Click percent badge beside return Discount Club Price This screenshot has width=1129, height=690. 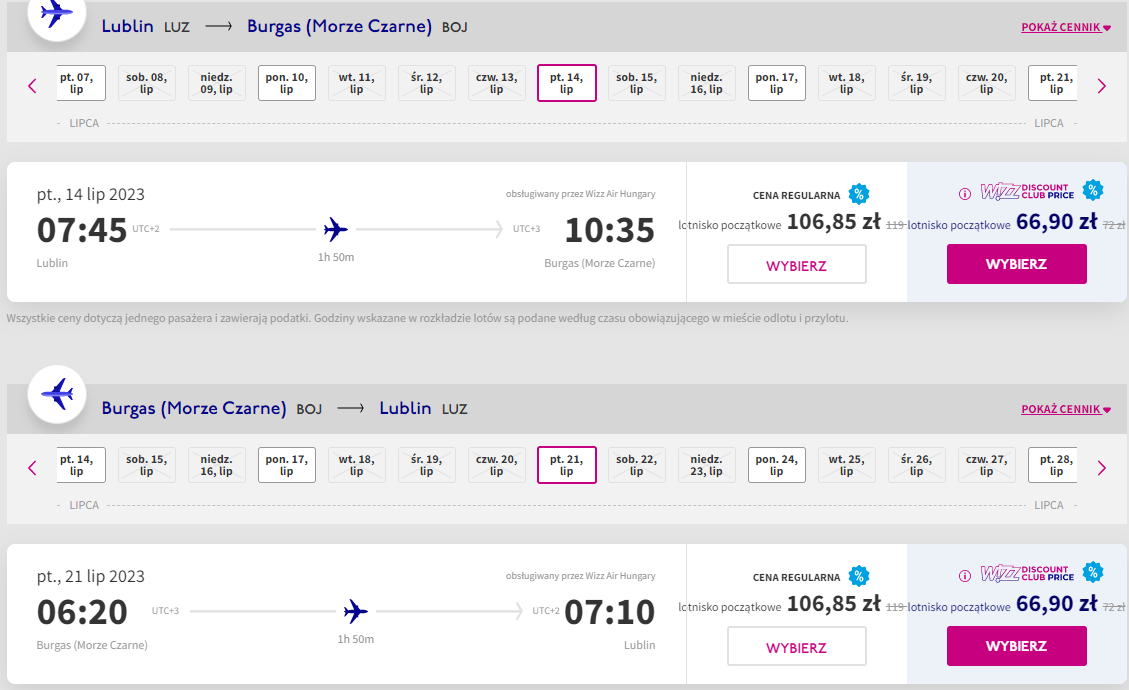[1093, 572]
